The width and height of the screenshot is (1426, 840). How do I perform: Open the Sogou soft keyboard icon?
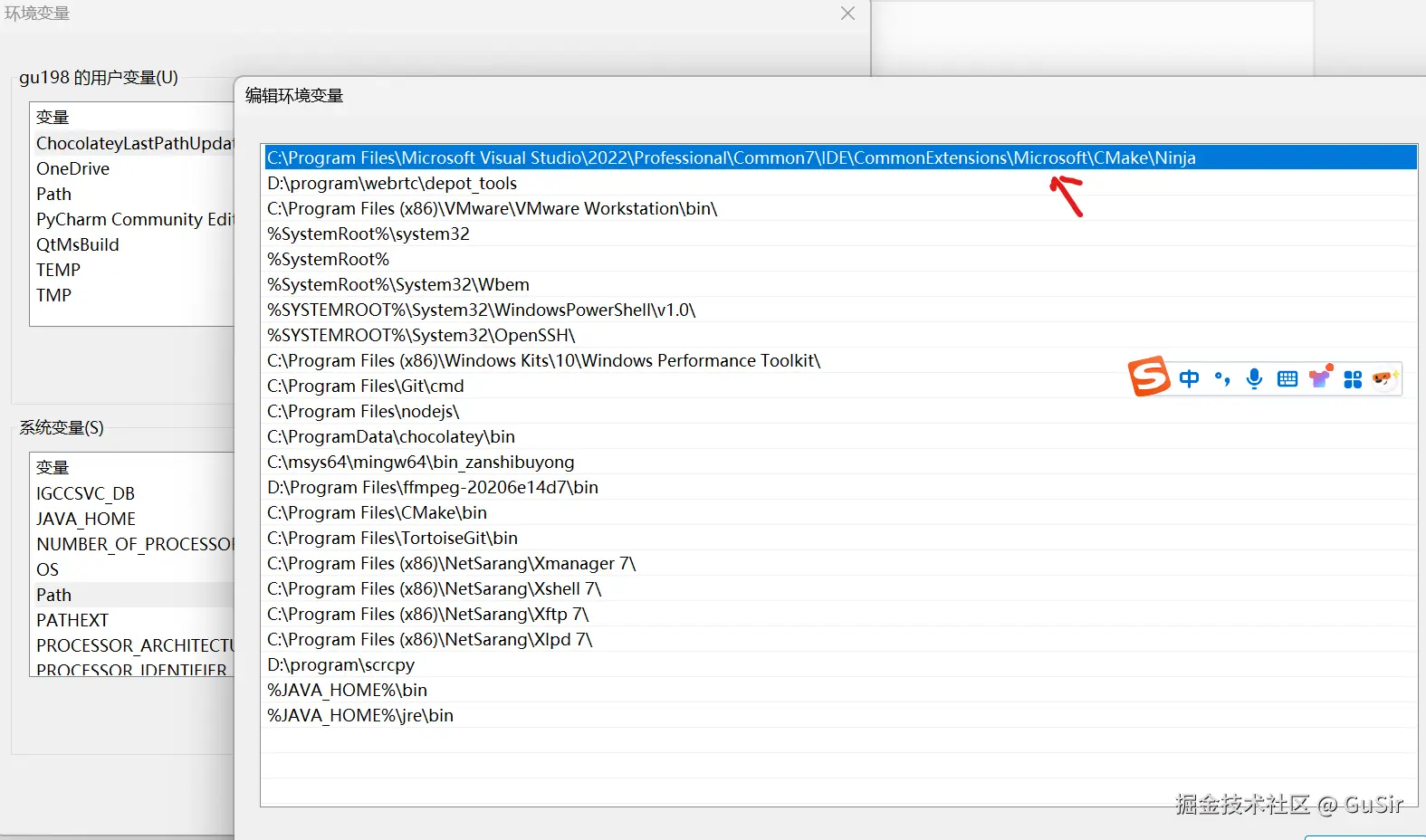coord(1287,378)
